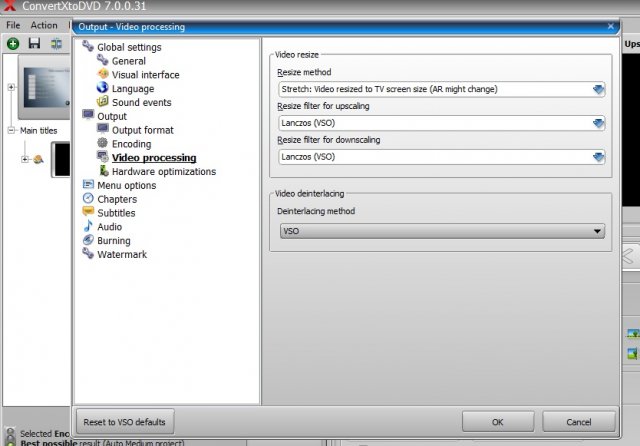This screenshot has width=640, height=446.
Task: Click the Encoding gear icon
Action: pyautogui.click(x=103, y=144)
